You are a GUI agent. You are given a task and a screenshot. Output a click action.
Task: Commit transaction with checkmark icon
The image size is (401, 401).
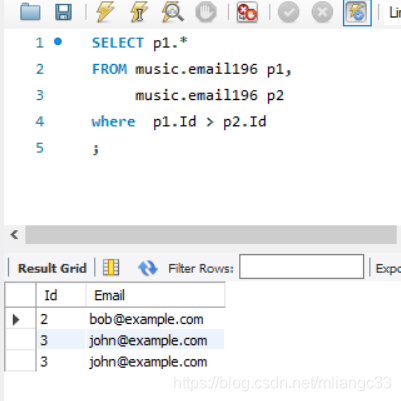(288, 12)
